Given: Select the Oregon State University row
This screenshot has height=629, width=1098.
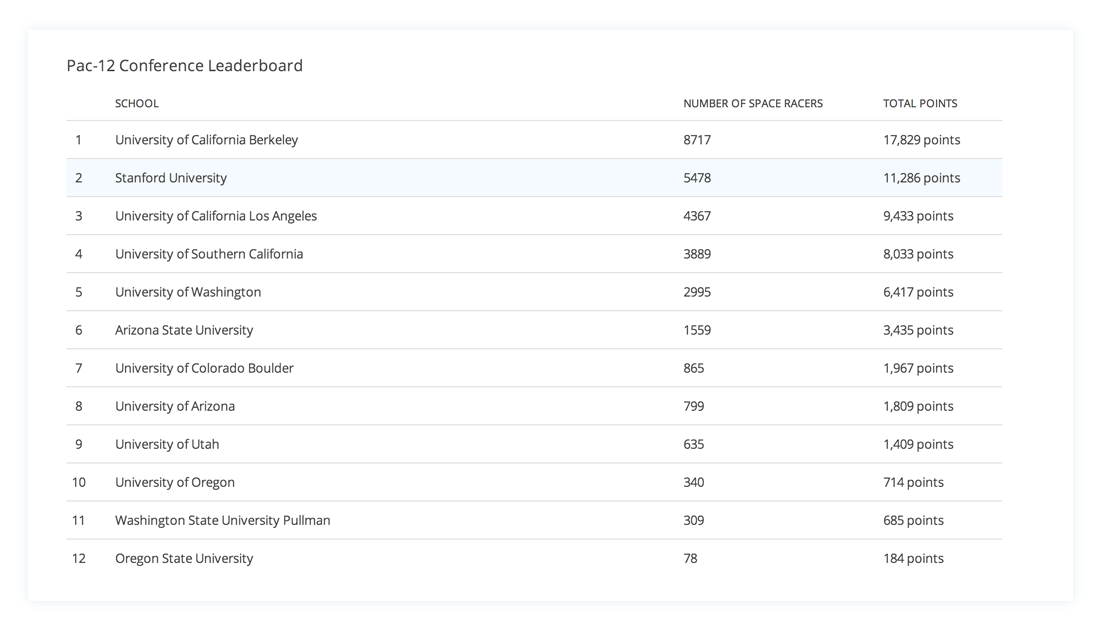Looking at the screenshot, I should 184,558.
